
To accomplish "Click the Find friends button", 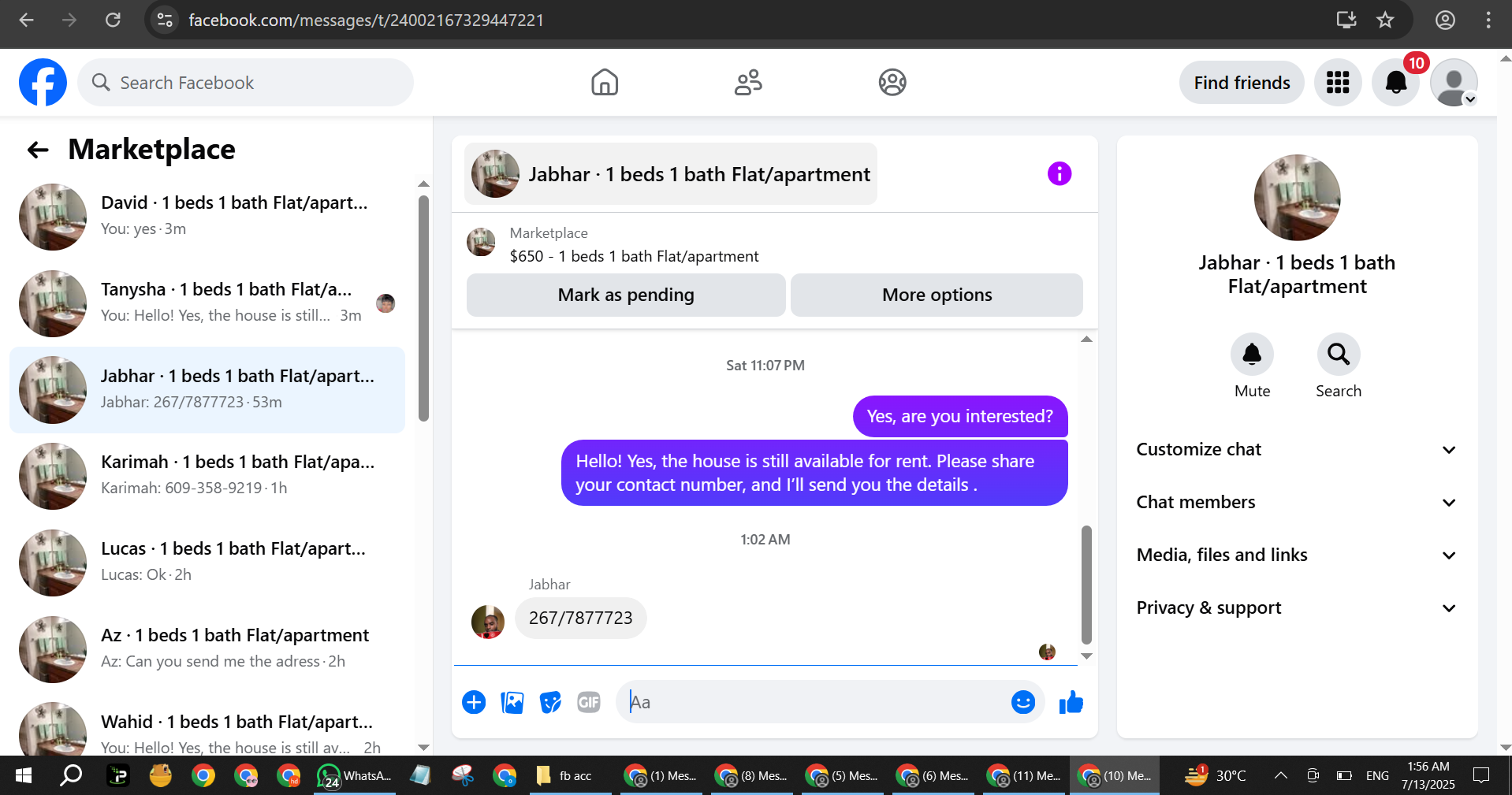I will (1242, 82).
